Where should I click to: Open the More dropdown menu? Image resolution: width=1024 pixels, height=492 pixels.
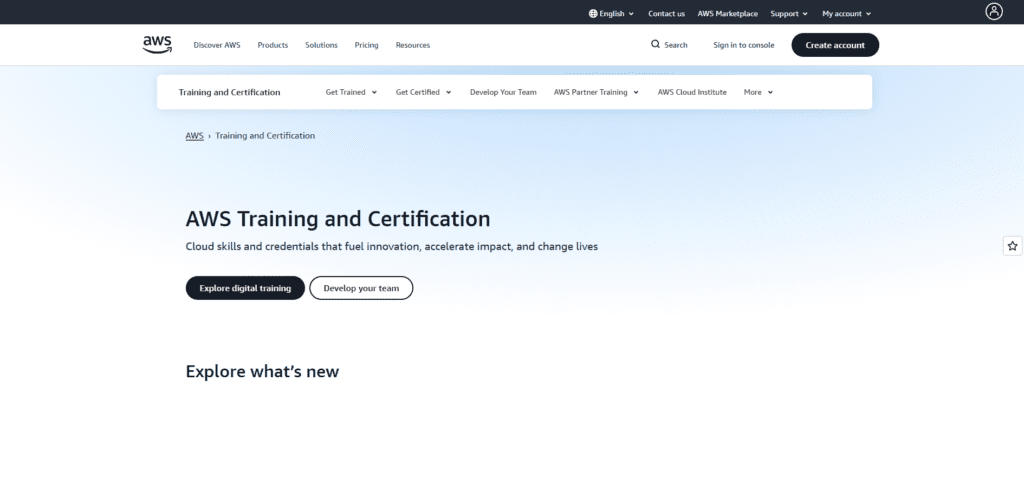(x=758, y=92)
